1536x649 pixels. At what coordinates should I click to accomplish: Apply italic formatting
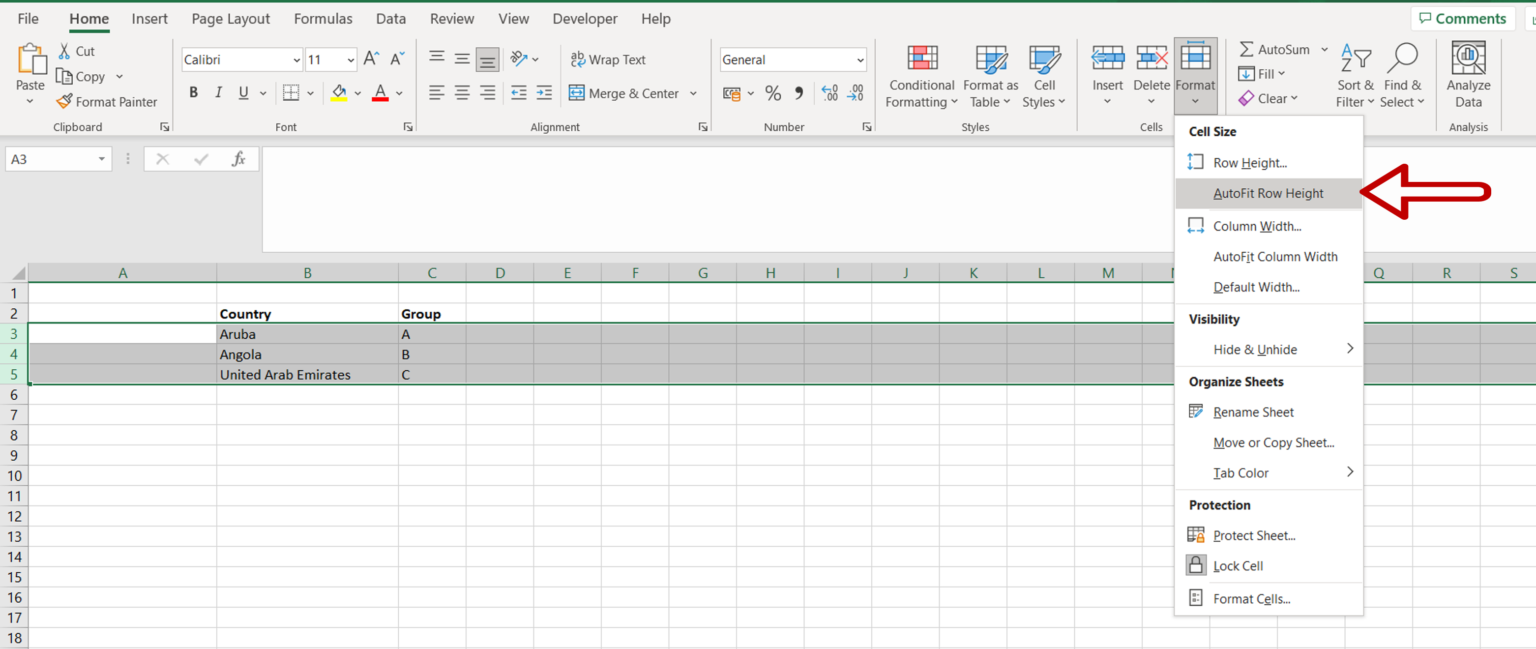click(217, 92)
